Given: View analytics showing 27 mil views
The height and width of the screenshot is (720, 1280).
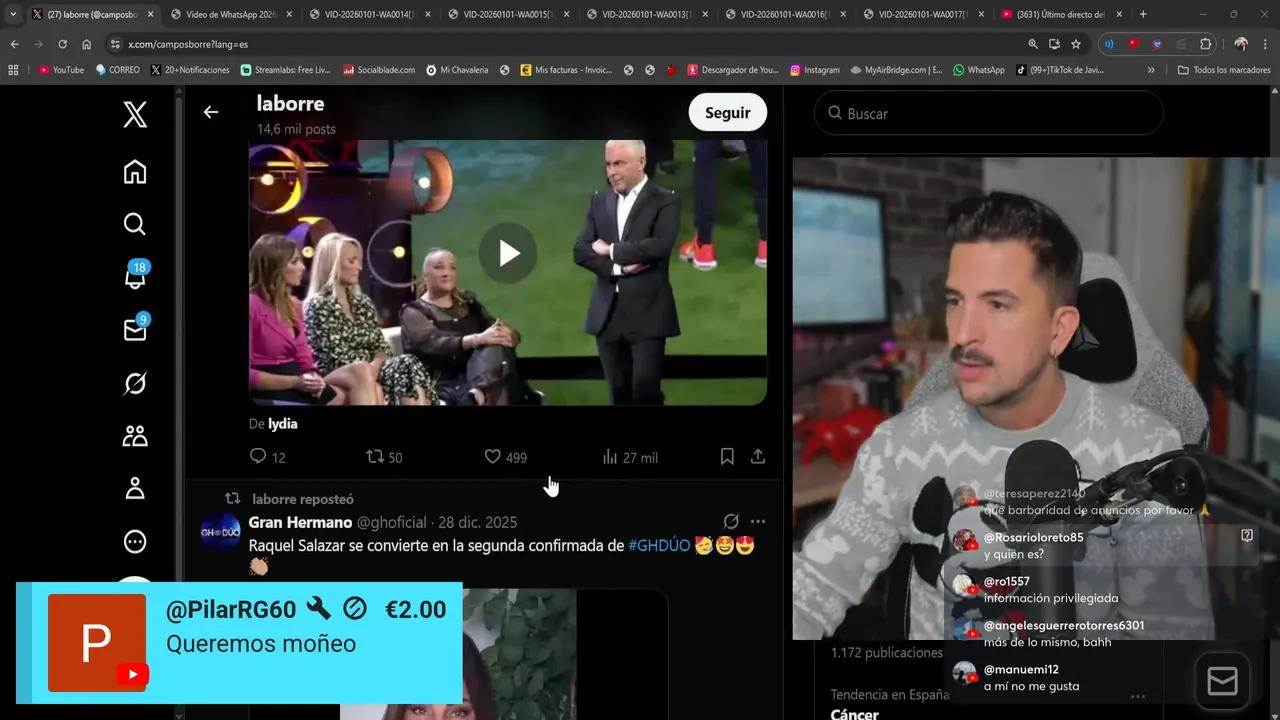Looking at the screenshot, I should tap(630, 457).
